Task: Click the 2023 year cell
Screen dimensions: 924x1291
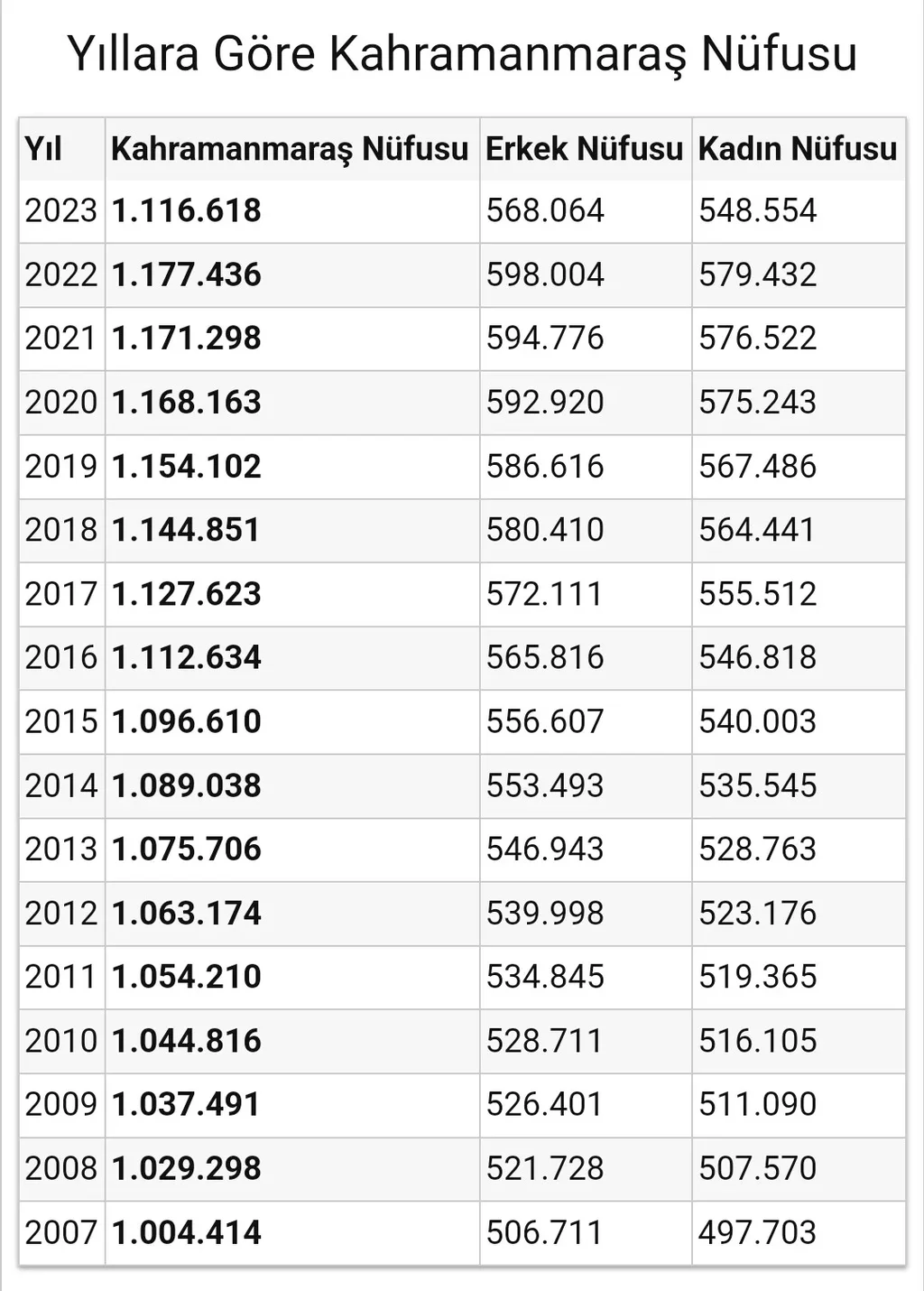Action: pyautogui.click(x=60, y=211)
